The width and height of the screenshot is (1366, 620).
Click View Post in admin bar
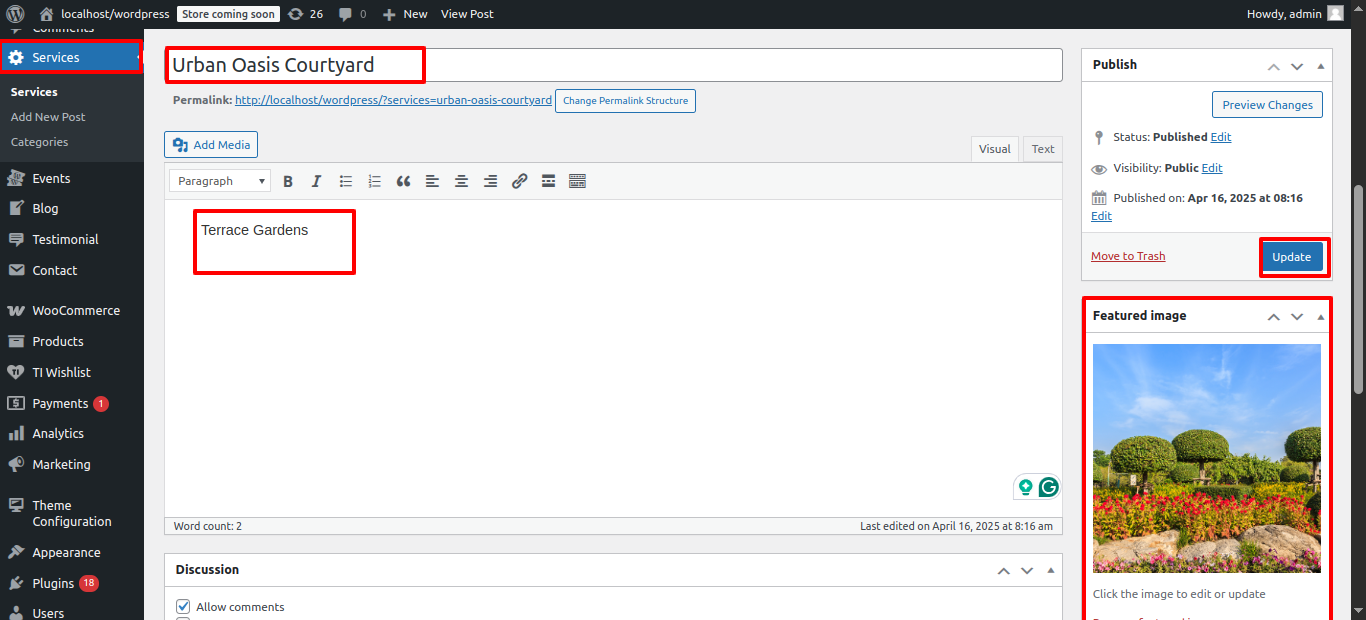click(x=467, y=14)
